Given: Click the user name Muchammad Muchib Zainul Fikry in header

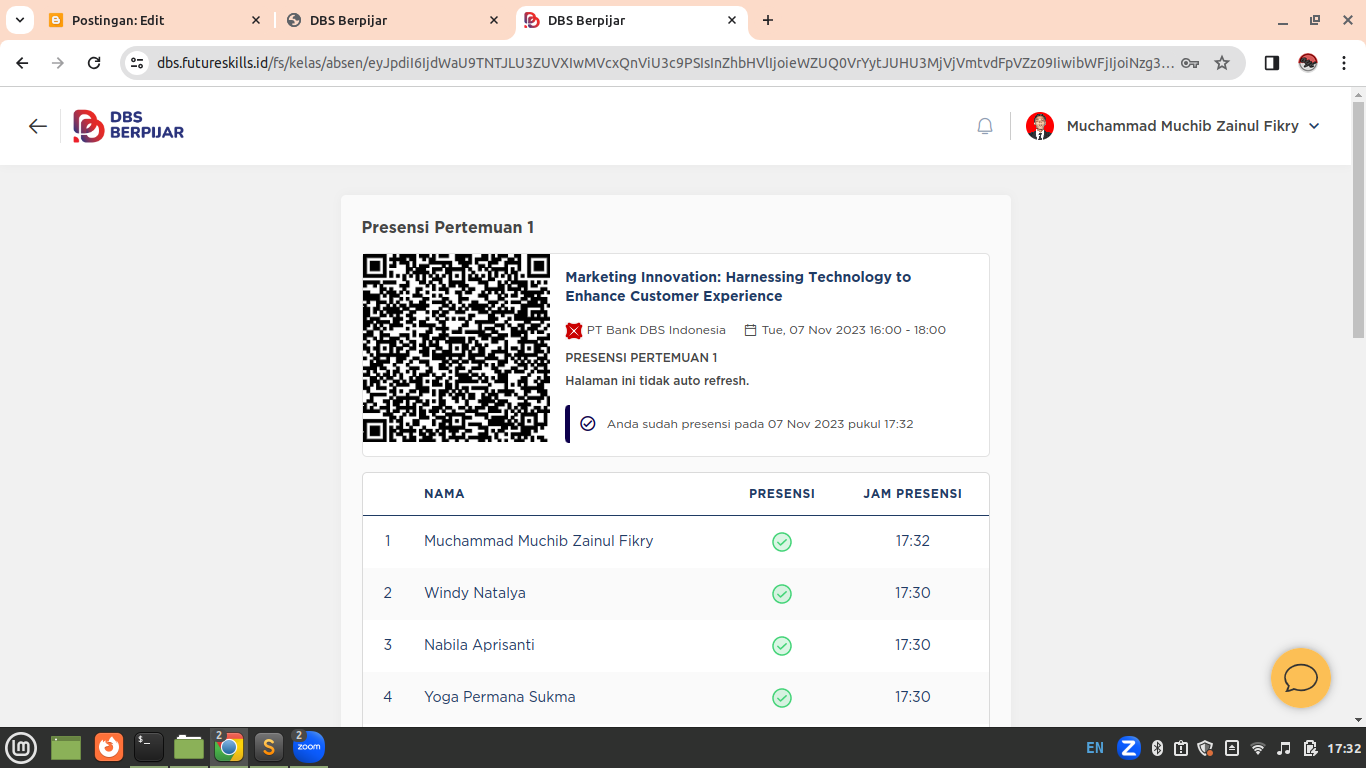Looking at the screenshot, I should (1183, 126).
